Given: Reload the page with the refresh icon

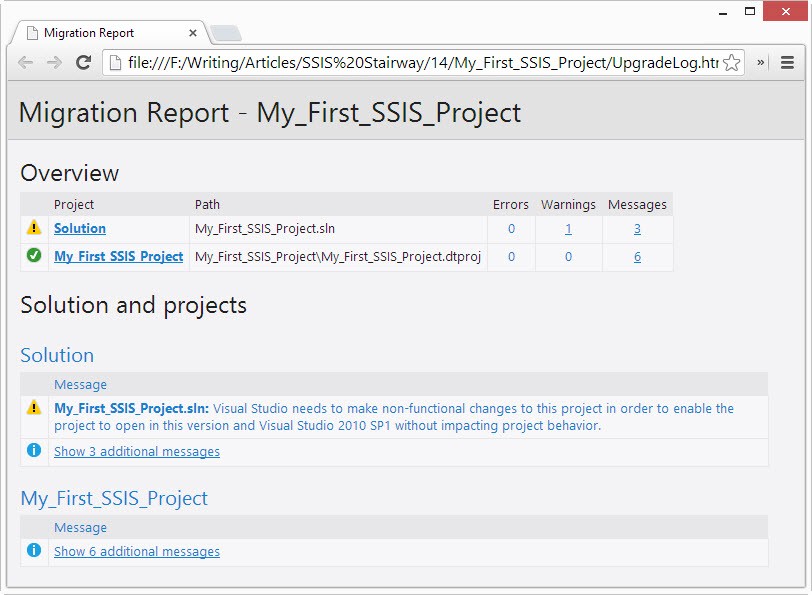Looking at the screenshot, I should (84, 62).
